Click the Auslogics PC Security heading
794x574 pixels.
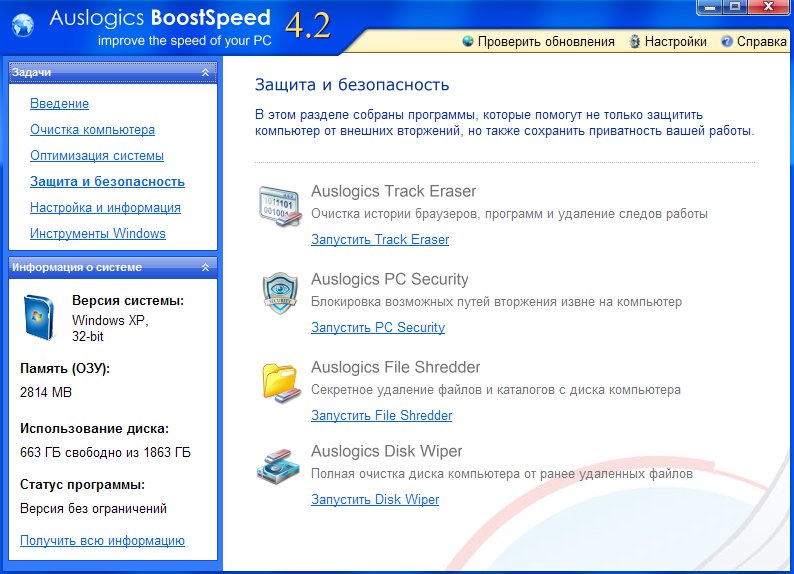tap(389, 279)
